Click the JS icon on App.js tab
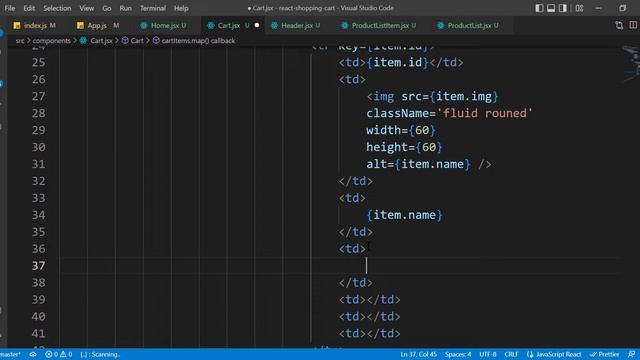The width and height of the screenshot is (640, 360). click(x=80, y=25)
